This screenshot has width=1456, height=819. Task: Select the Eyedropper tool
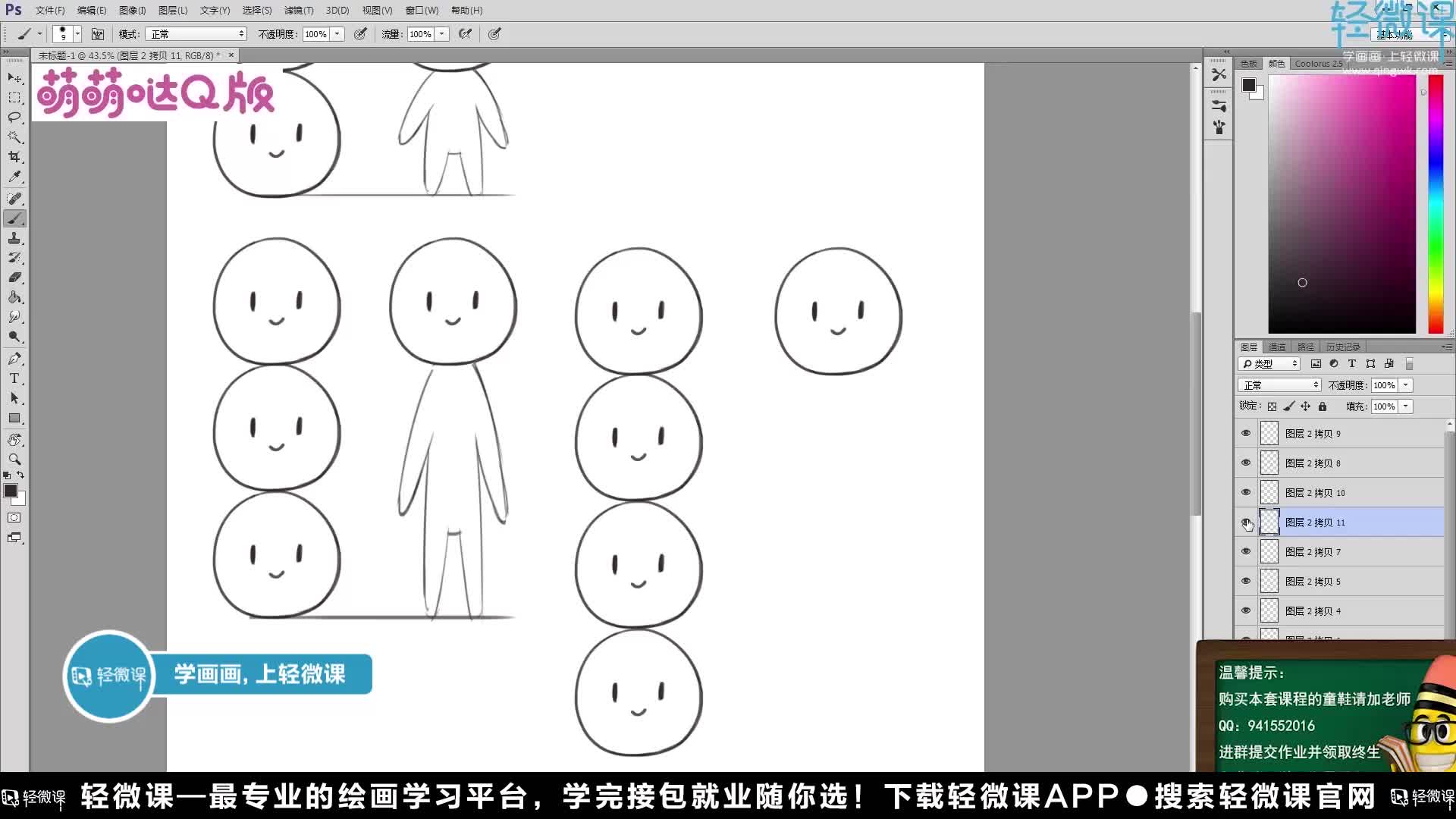pyautogui.click(x=14, y=177)
